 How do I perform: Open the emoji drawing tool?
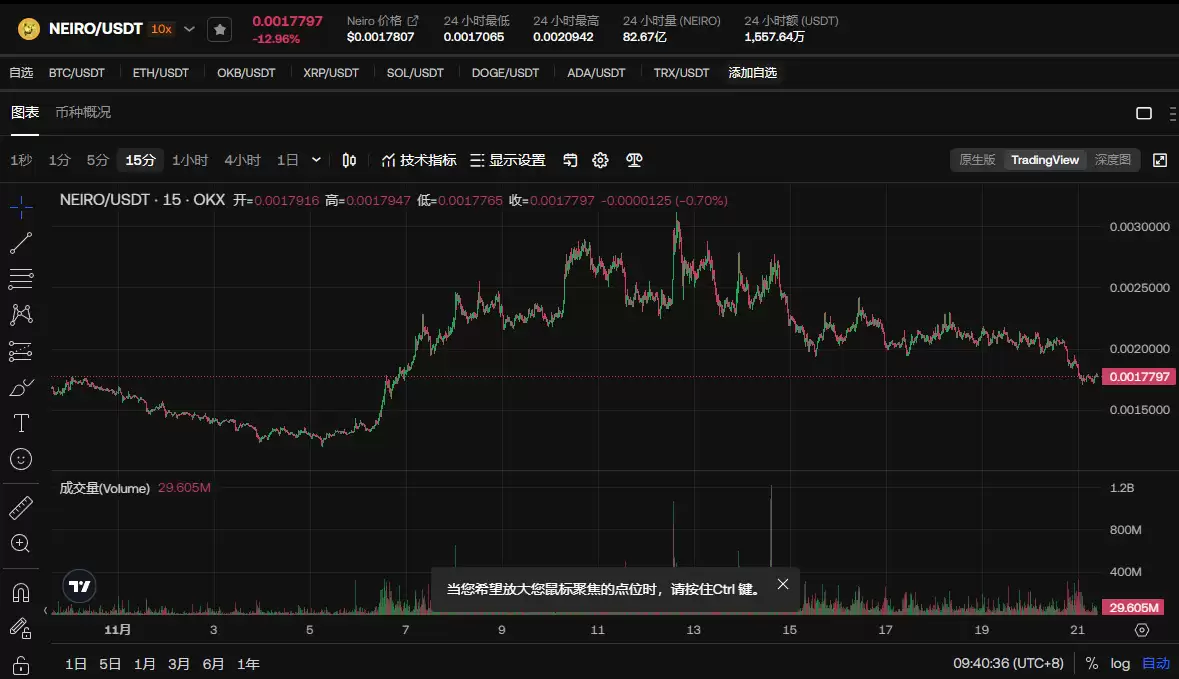pos(20,459)
